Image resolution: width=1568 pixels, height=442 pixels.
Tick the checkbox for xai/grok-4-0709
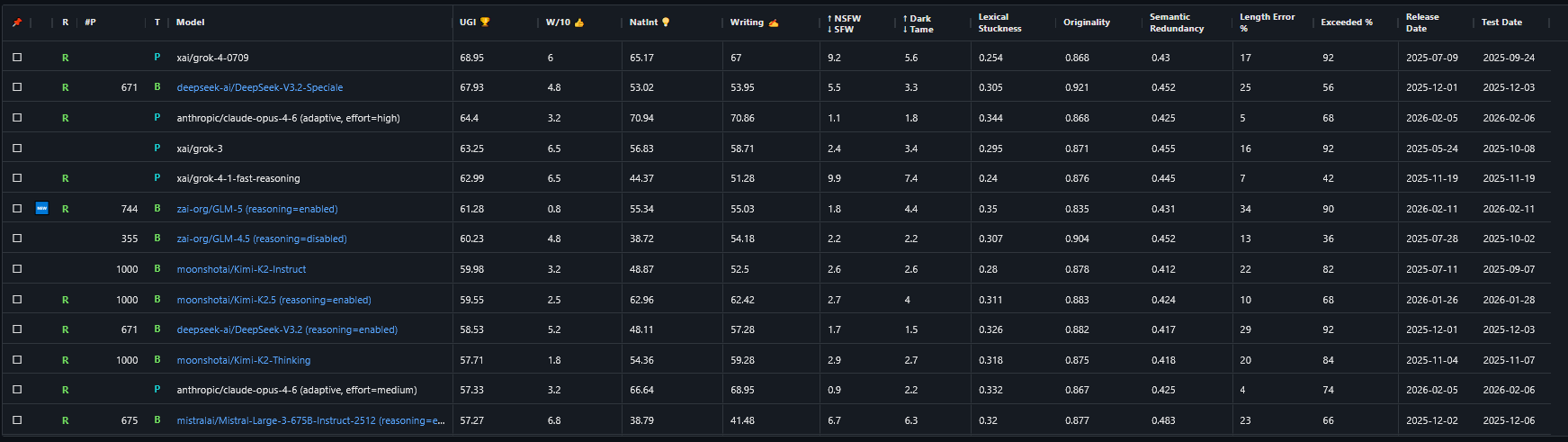(17, 58)
